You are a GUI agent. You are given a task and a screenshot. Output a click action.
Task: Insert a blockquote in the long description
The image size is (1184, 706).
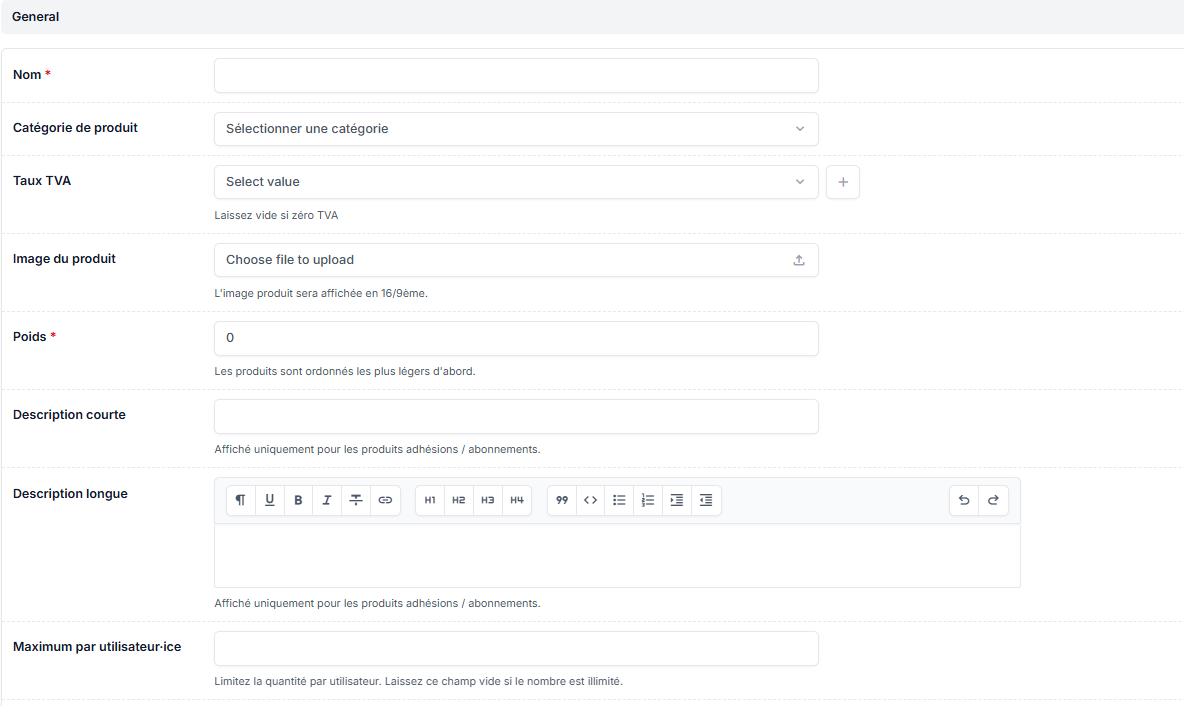(562, 500)
